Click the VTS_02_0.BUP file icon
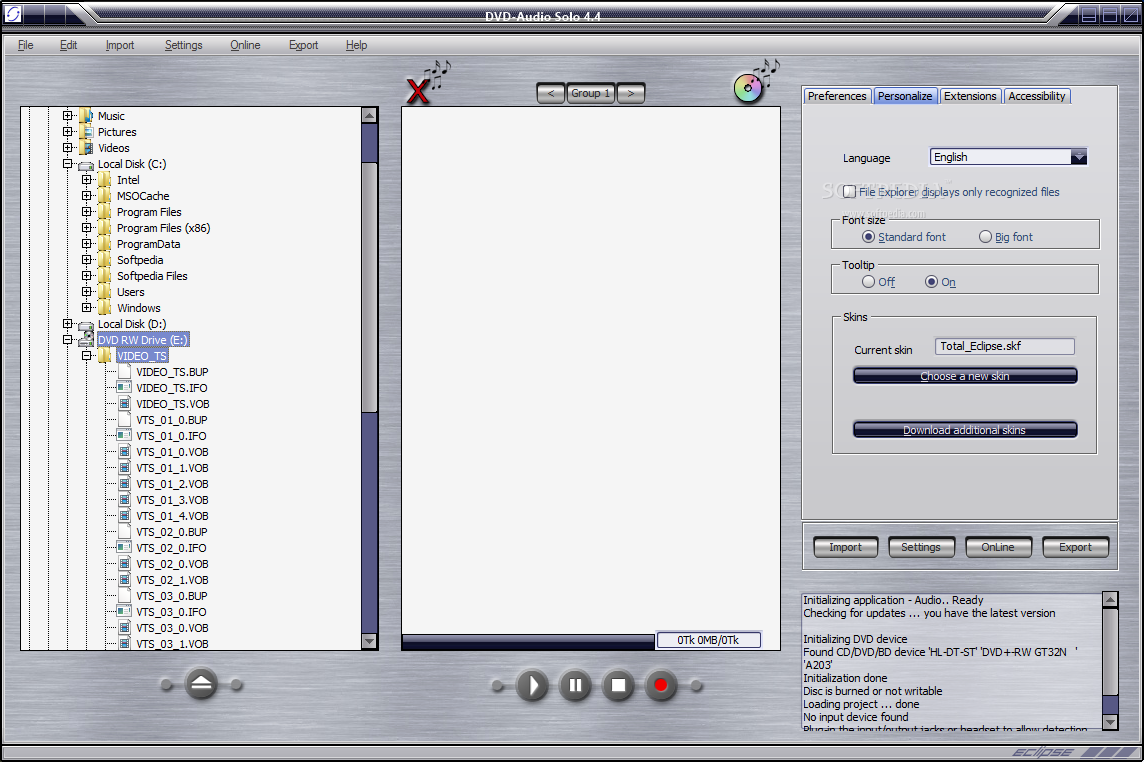Screen dimensions: 1144x762 coord(124,532)
